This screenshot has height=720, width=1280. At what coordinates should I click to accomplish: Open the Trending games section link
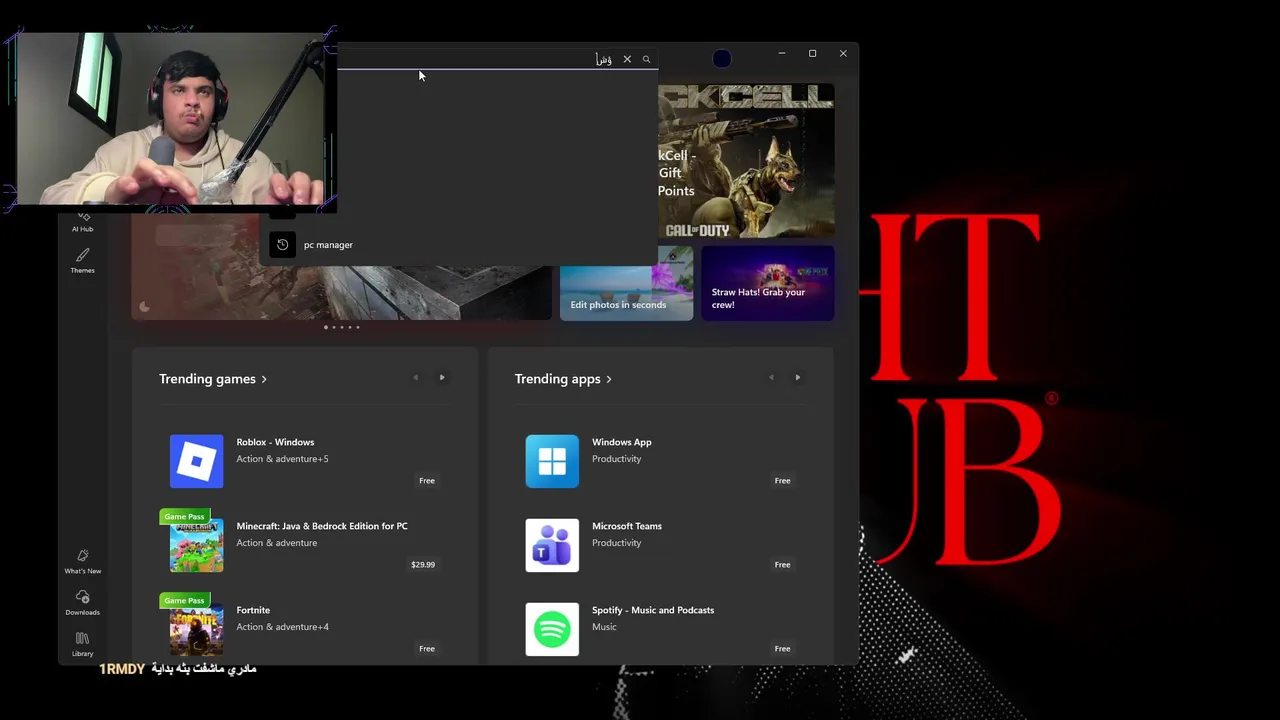pyautogui.click(x=213, y=379)
